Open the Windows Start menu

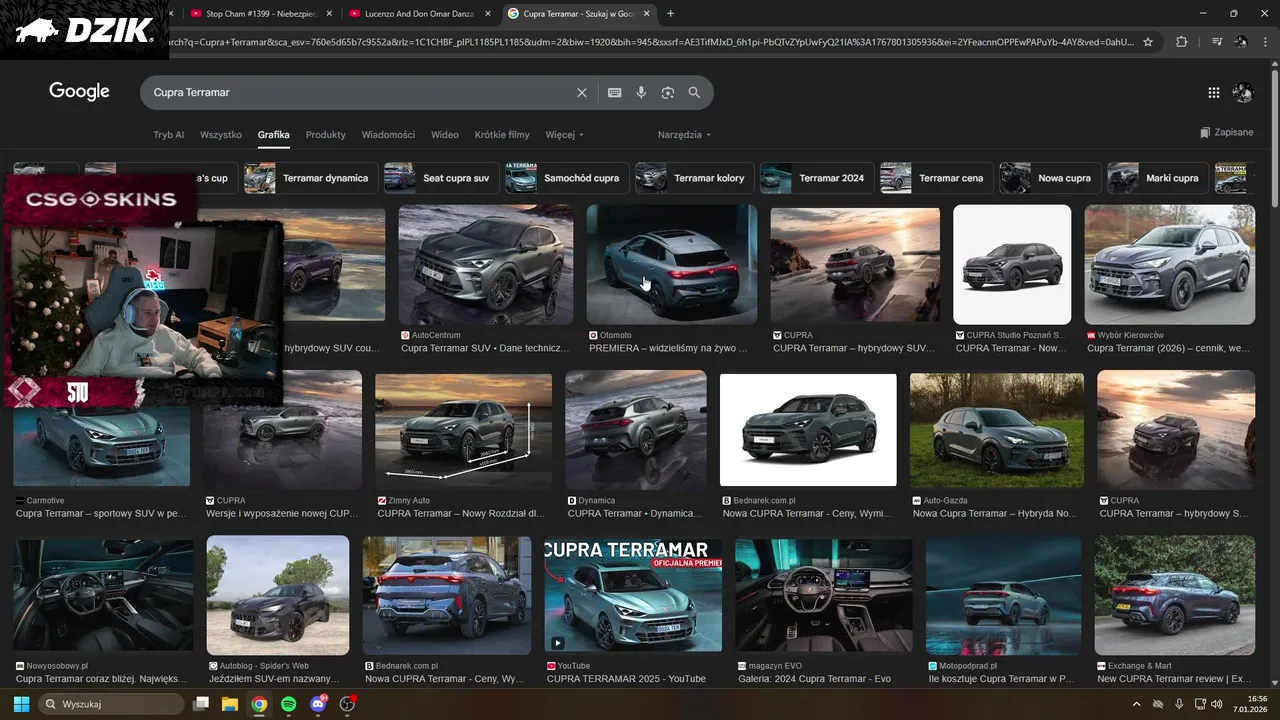tap(21, 704)
